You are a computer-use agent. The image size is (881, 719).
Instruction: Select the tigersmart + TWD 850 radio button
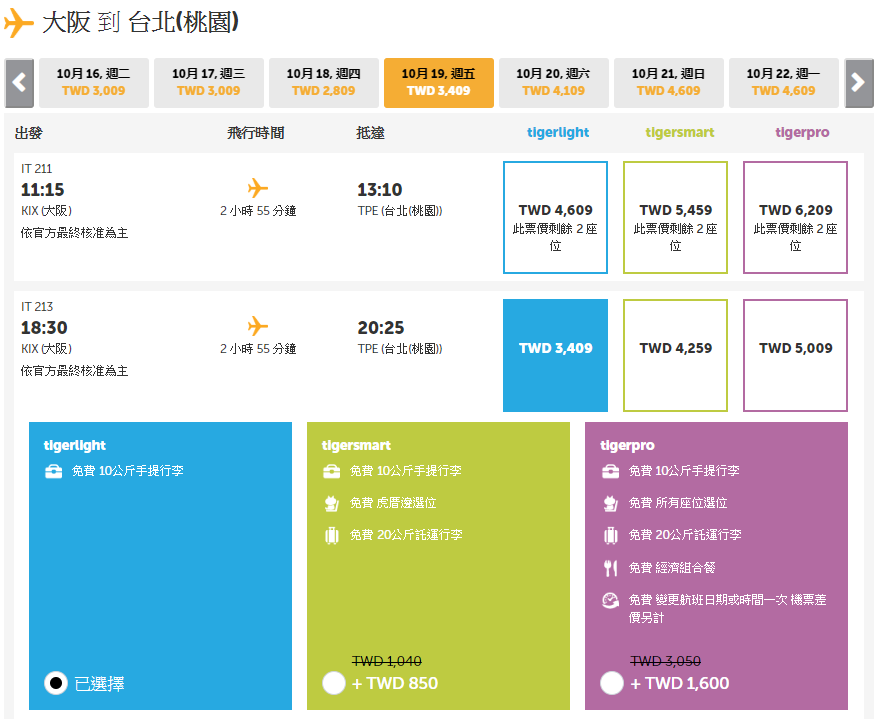334,683
